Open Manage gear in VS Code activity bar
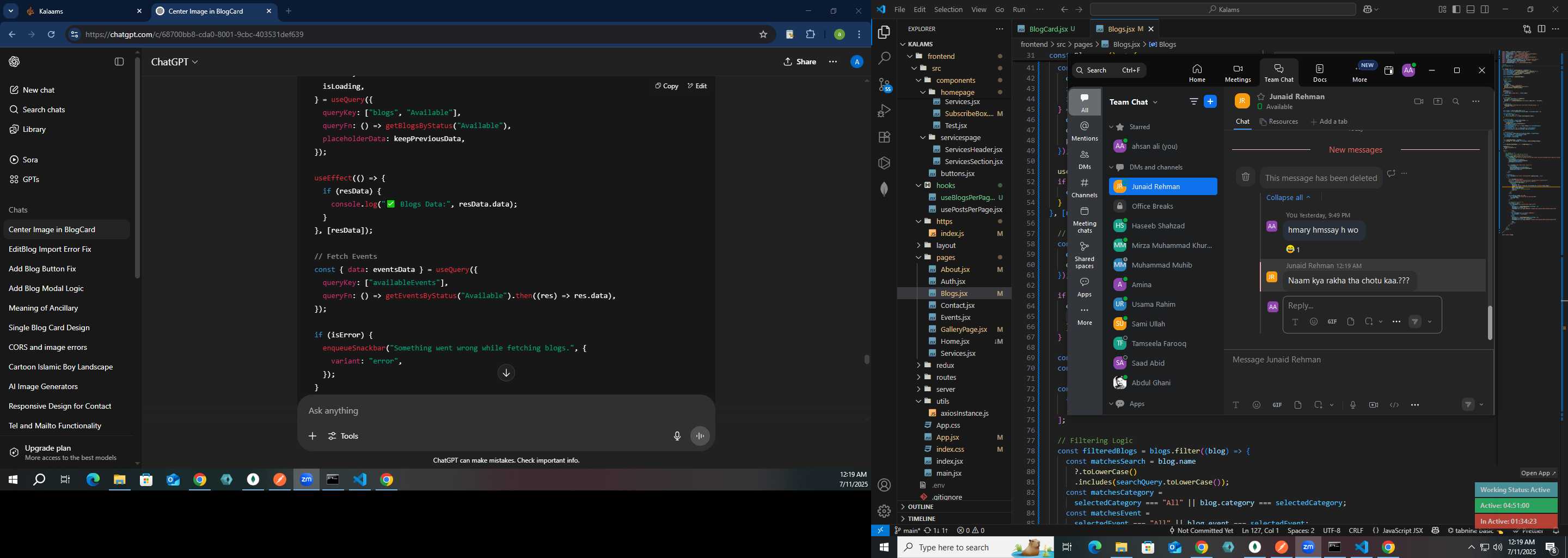Viewport: 1568px width, 558px height. point(884,511)
